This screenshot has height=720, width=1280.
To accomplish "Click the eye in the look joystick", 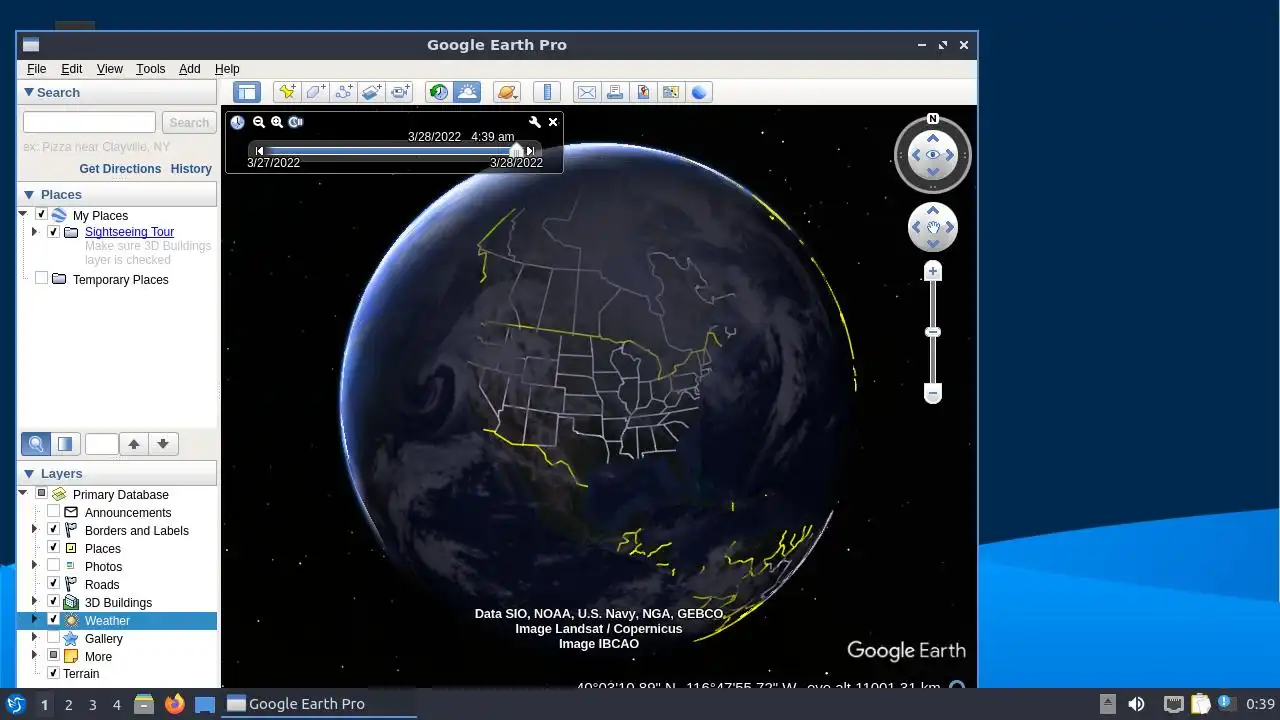I will pos(933,155).
